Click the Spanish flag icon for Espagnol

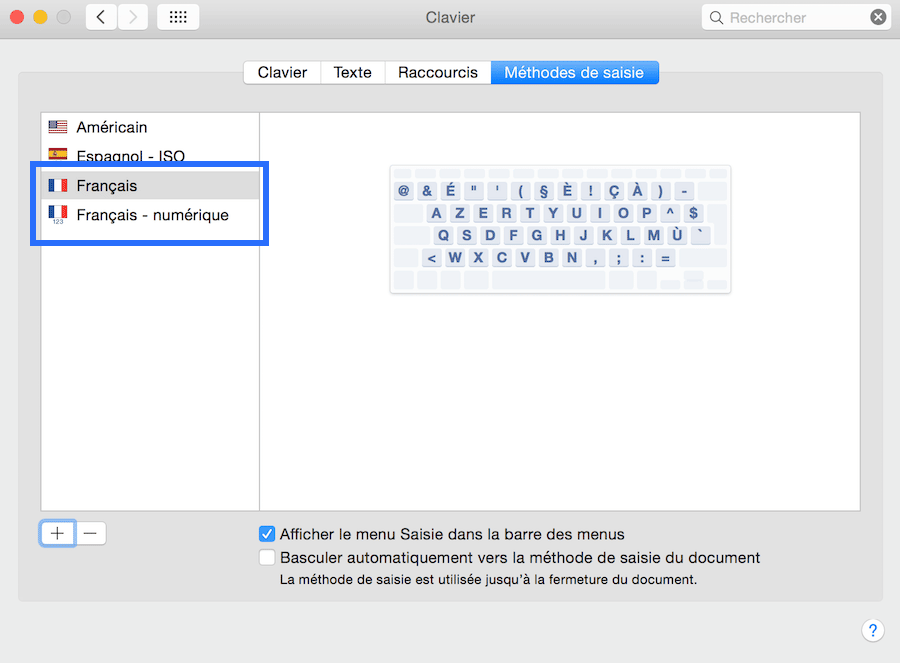click(58, 154)
